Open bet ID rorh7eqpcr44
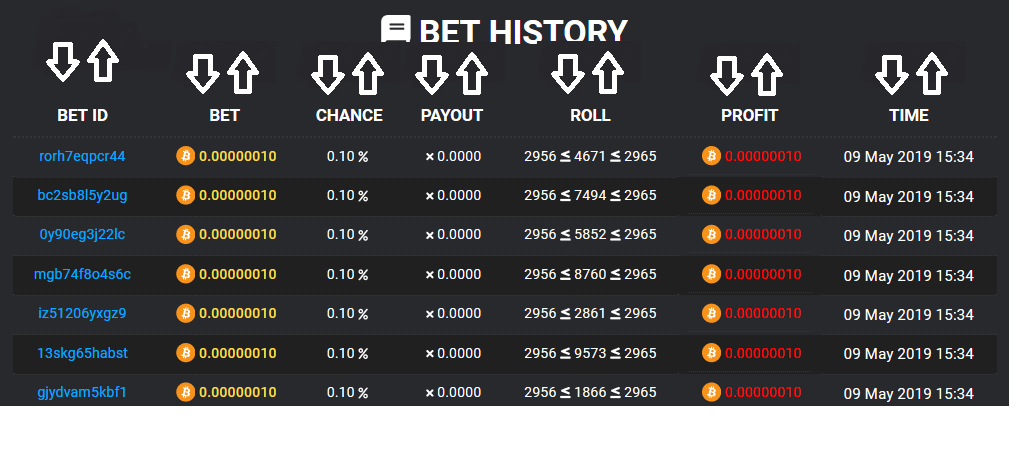This screenshot has height=461, width=1021. pyautogui.click(x=82, y=156)
